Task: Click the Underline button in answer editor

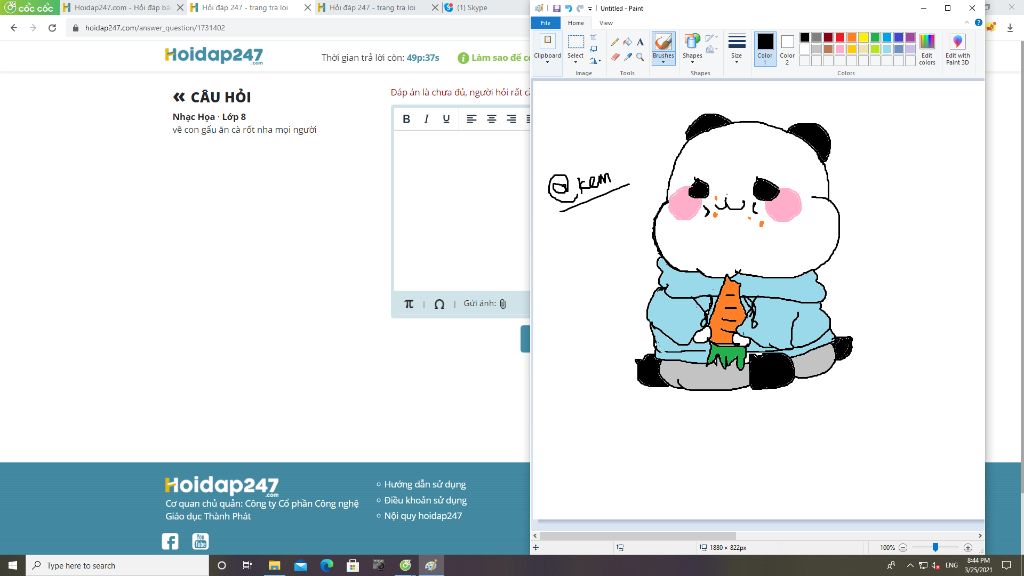Action: [446, 119]
